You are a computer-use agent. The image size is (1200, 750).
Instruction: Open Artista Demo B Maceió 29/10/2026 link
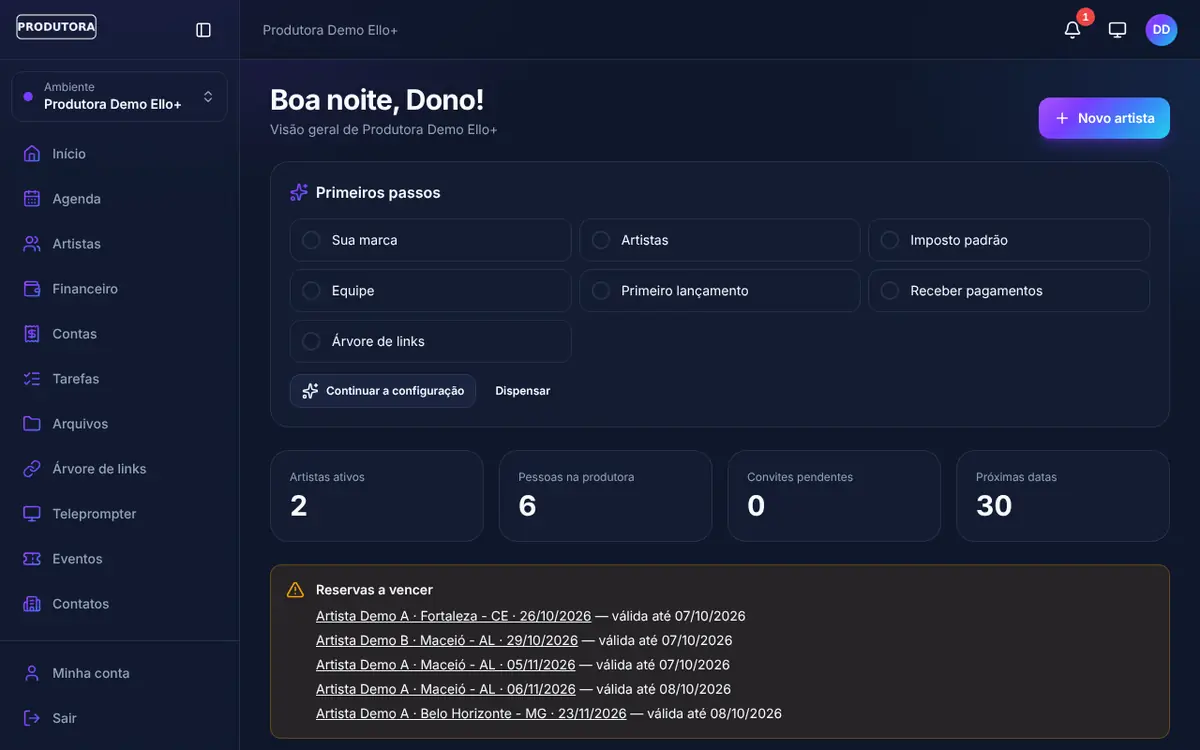point(447,640)
